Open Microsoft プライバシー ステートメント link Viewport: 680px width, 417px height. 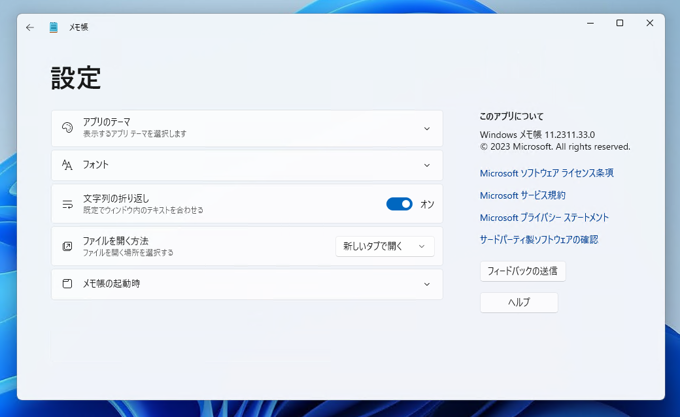[x=544, y=218]
